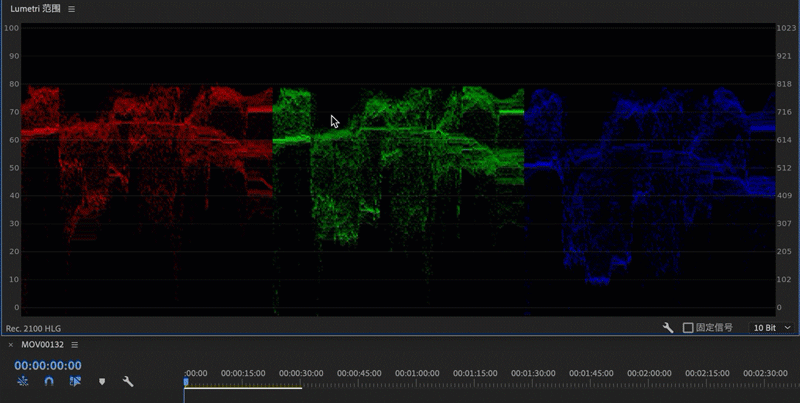Add a marker with the marker icon
Viewport: 800px width, 403px height.
coord(102,382)
